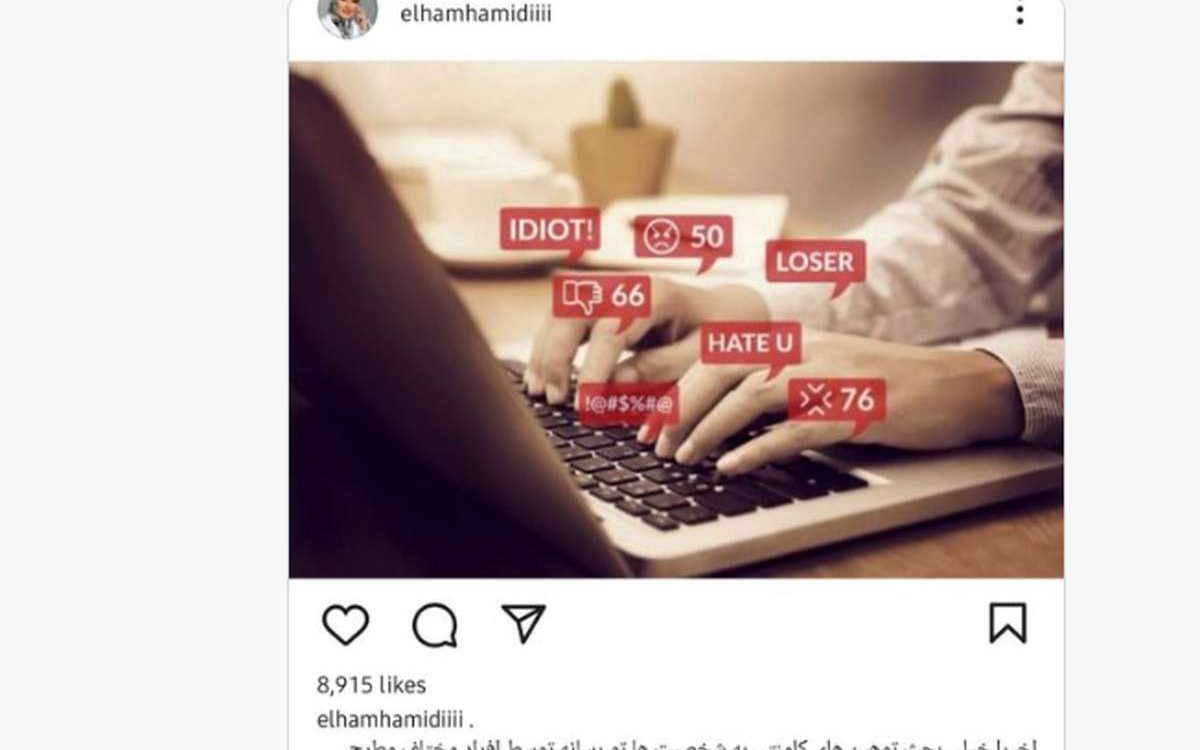Click the LOSER red speech bubble

pos(815,265)
